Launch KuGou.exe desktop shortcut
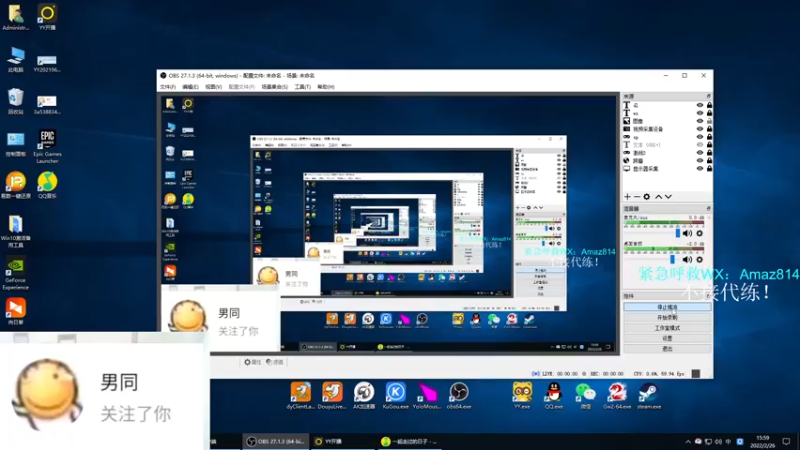Image resolution: width=800 pixels, height=450 pixels. click(395, 396)
